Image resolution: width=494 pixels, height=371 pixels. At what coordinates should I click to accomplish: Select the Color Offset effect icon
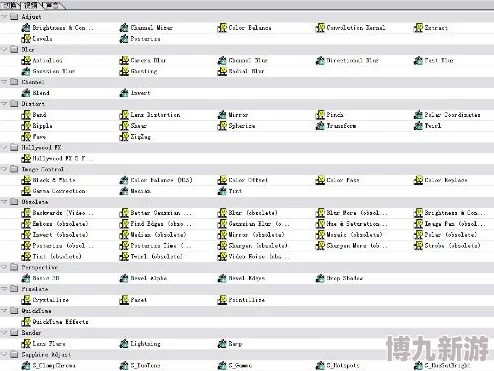pyautogui.click(x=222, y=180)
